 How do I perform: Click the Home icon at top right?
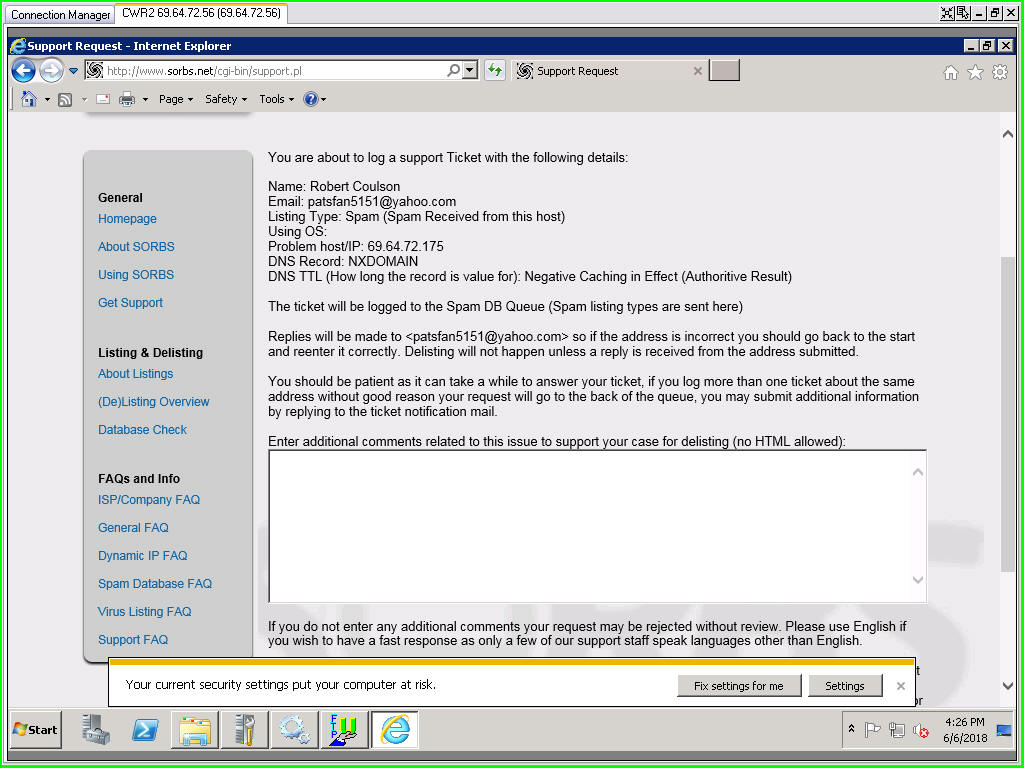click(x=951, y=72)
